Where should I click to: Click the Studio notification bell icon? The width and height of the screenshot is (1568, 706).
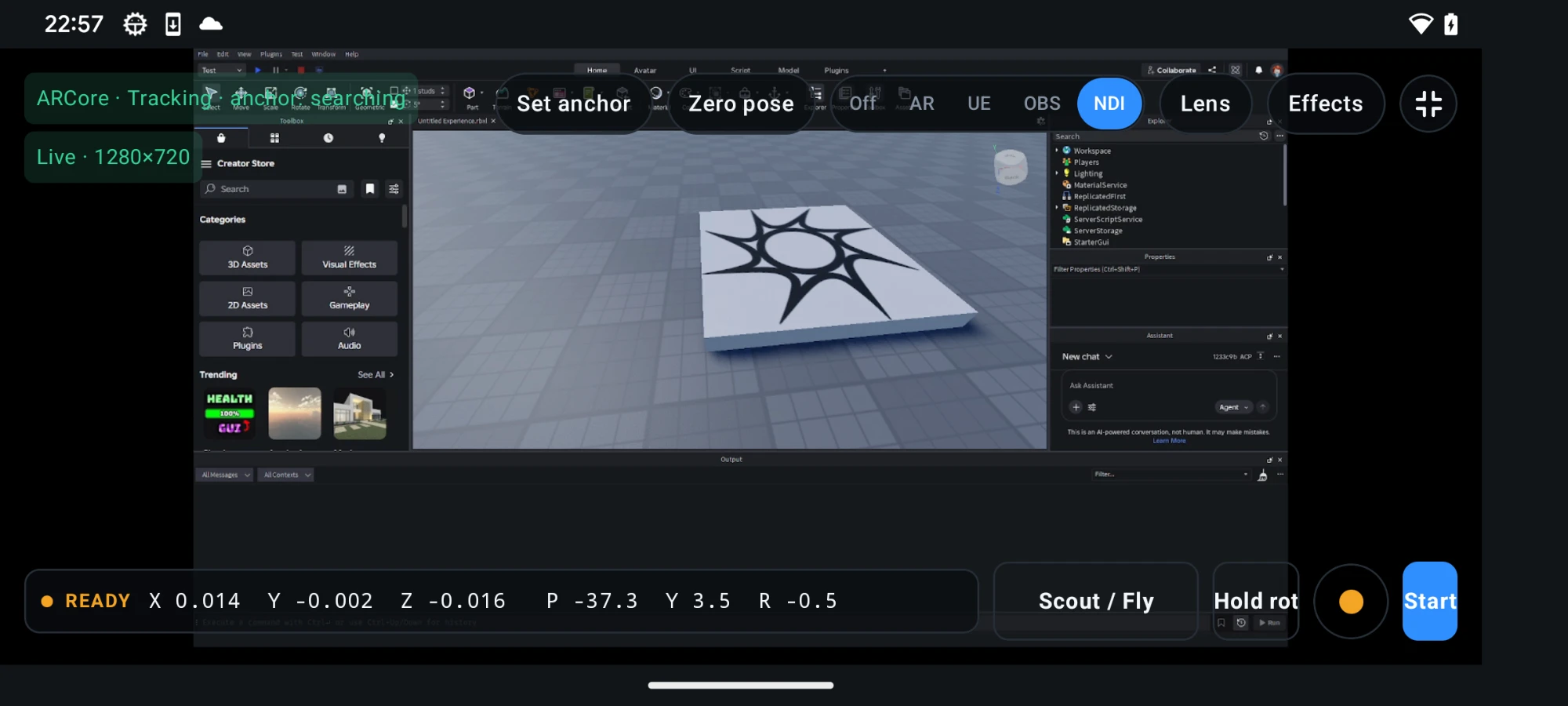click(x=1258, y=70)
